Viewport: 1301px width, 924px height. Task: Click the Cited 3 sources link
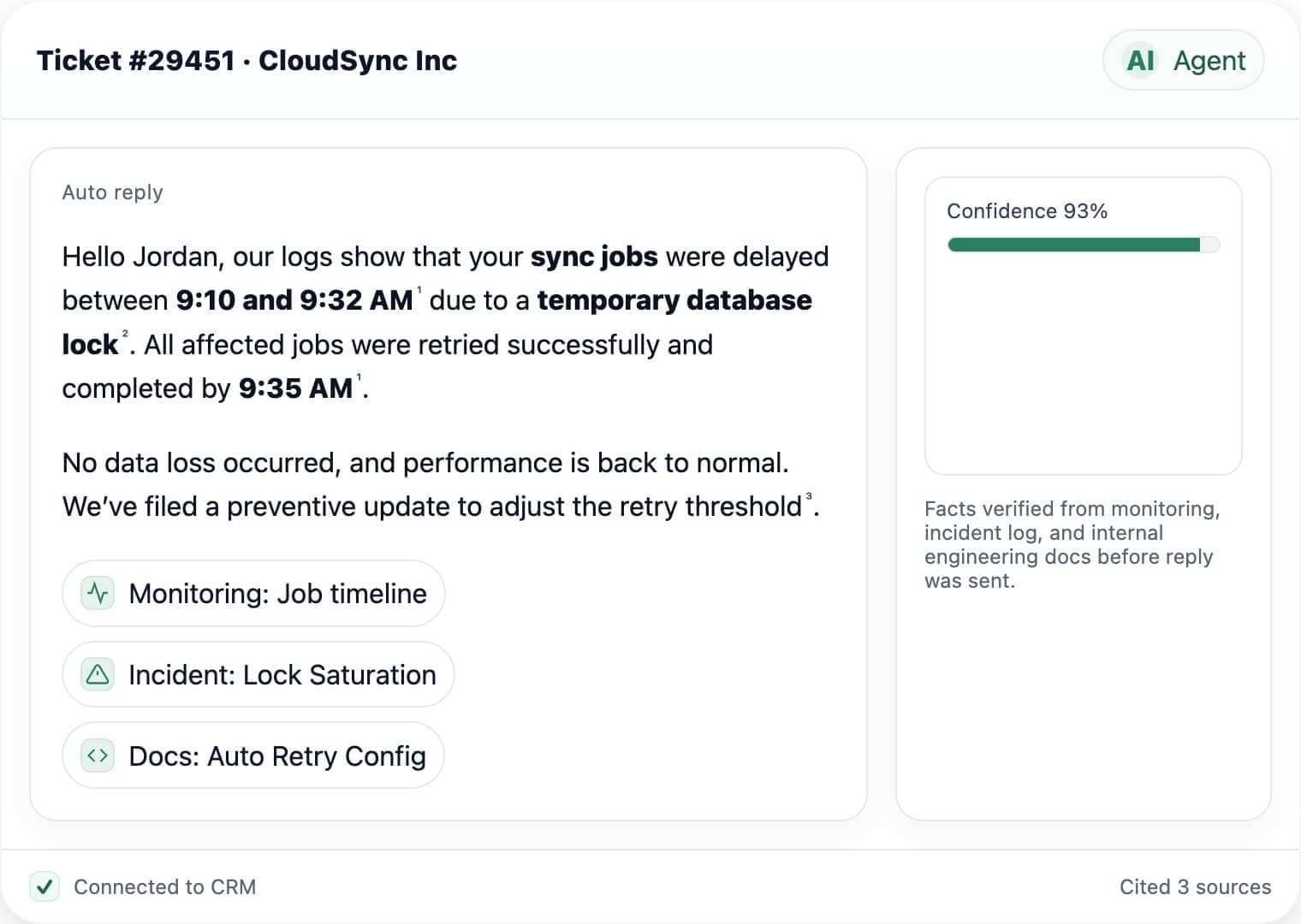[x=1196, y=887]
